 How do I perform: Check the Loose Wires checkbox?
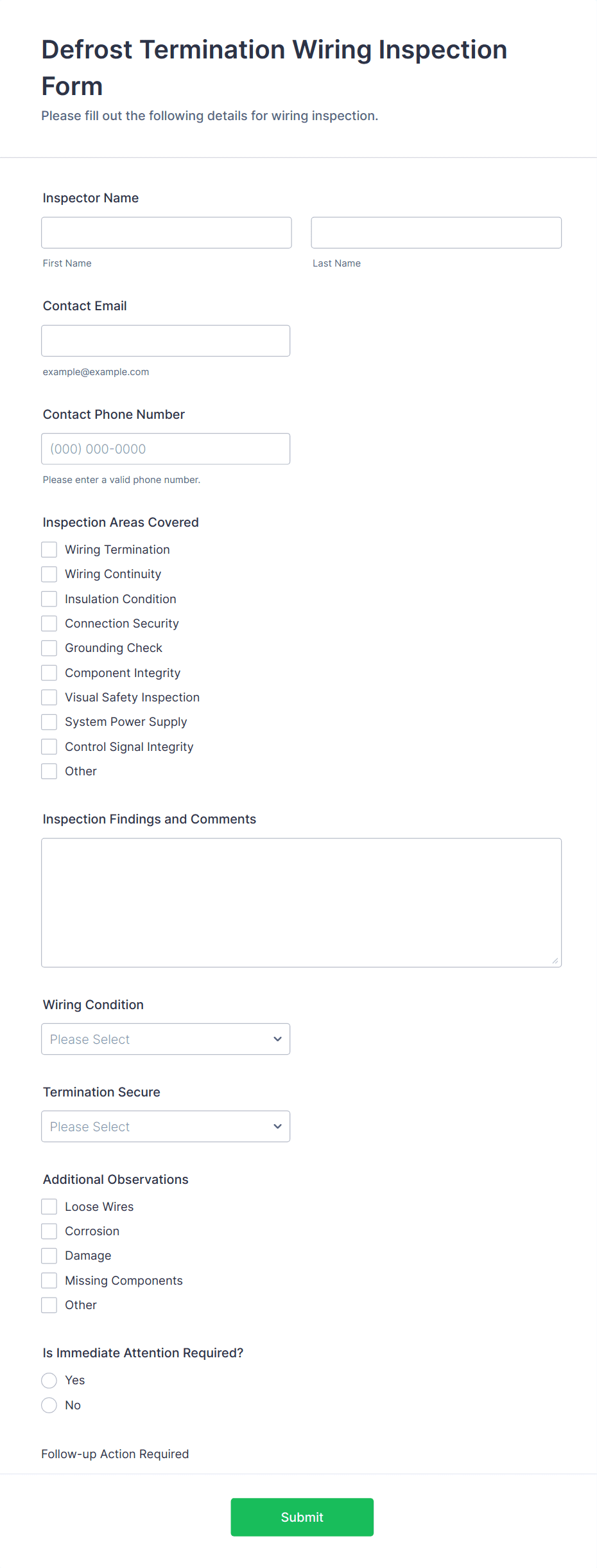click(49, 1207)
